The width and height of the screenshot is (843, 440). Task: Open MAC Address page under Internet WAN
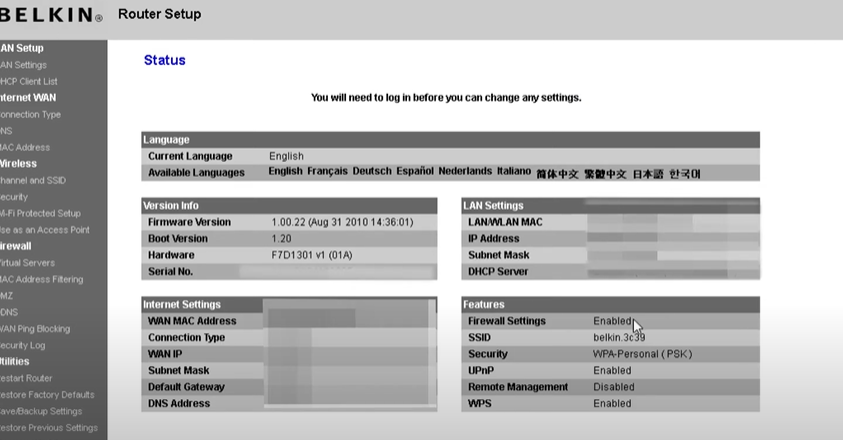coord(25,147)
